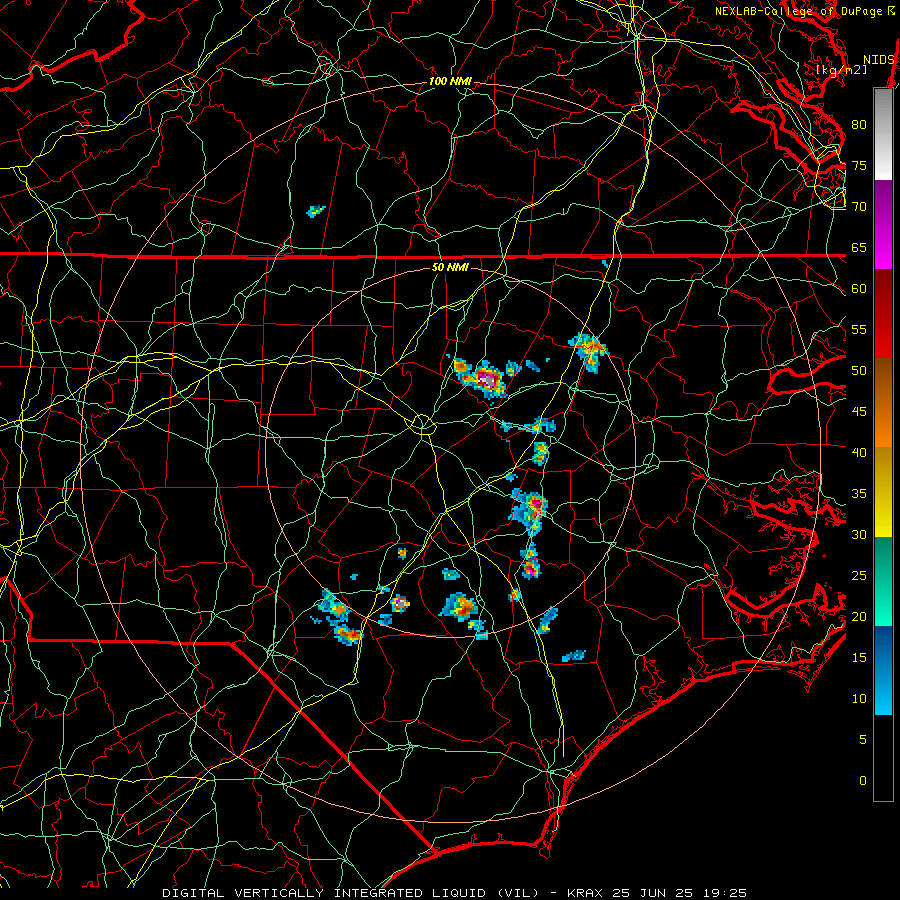Click the 20 value on the color scale
This screenshot has width=900, height=900.
pos(859,616)
